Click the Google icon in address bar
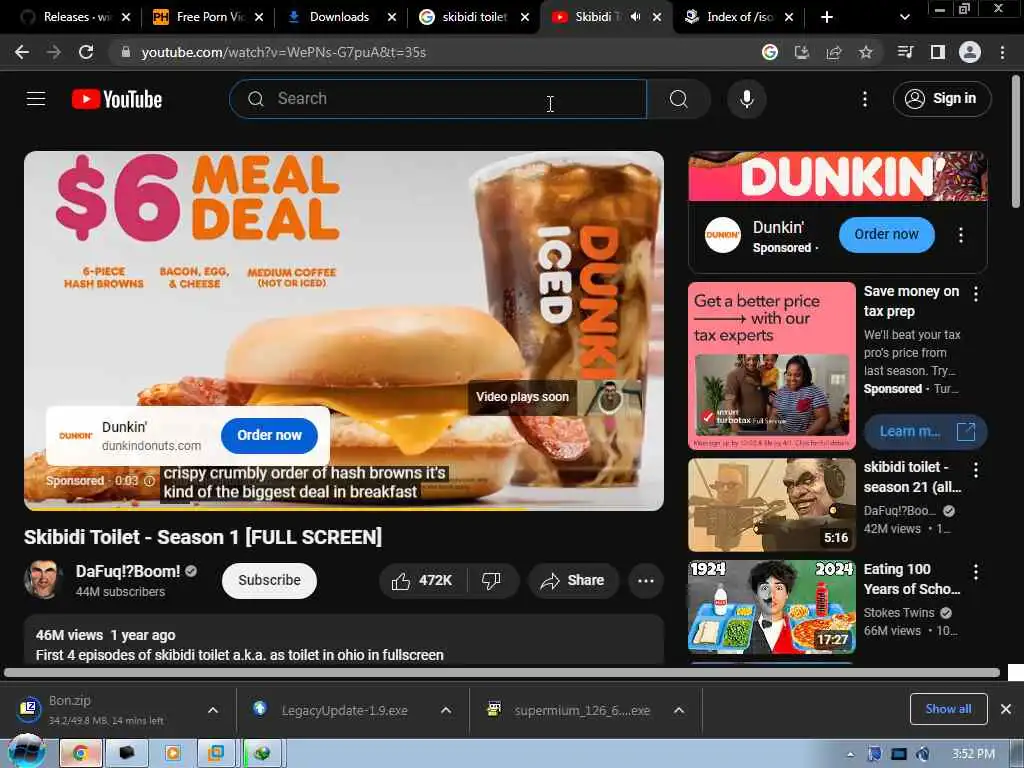 [x=770, y=52]
